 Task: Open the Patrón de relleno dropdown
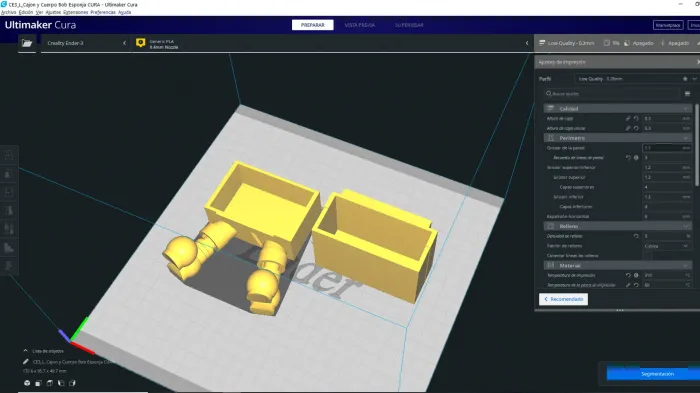667,246
